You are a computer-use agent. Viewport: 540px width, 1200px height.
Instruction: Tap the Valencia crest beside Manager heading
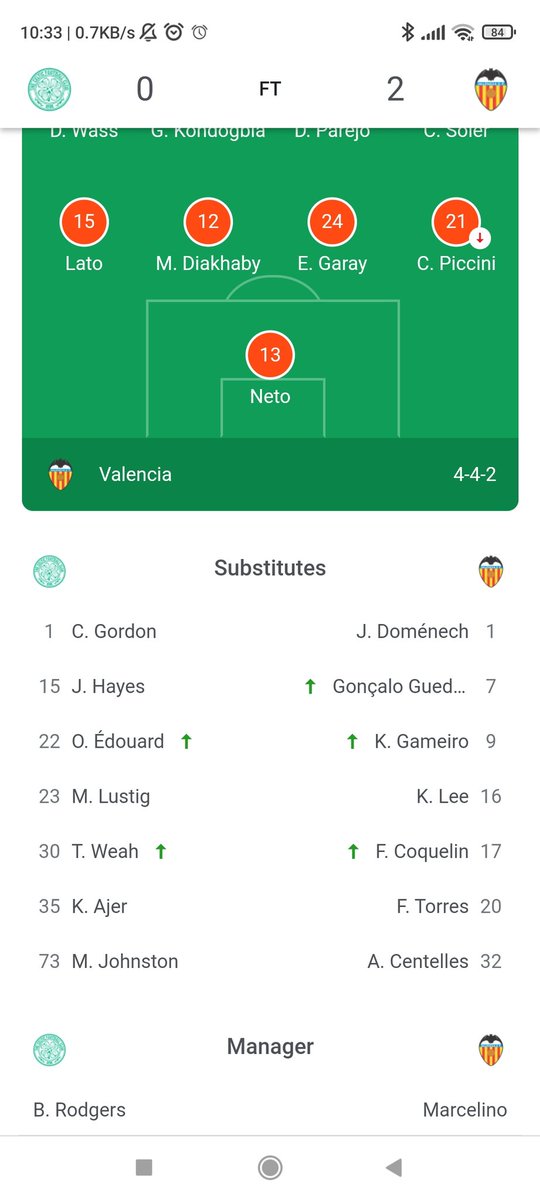coord(491,1050)
